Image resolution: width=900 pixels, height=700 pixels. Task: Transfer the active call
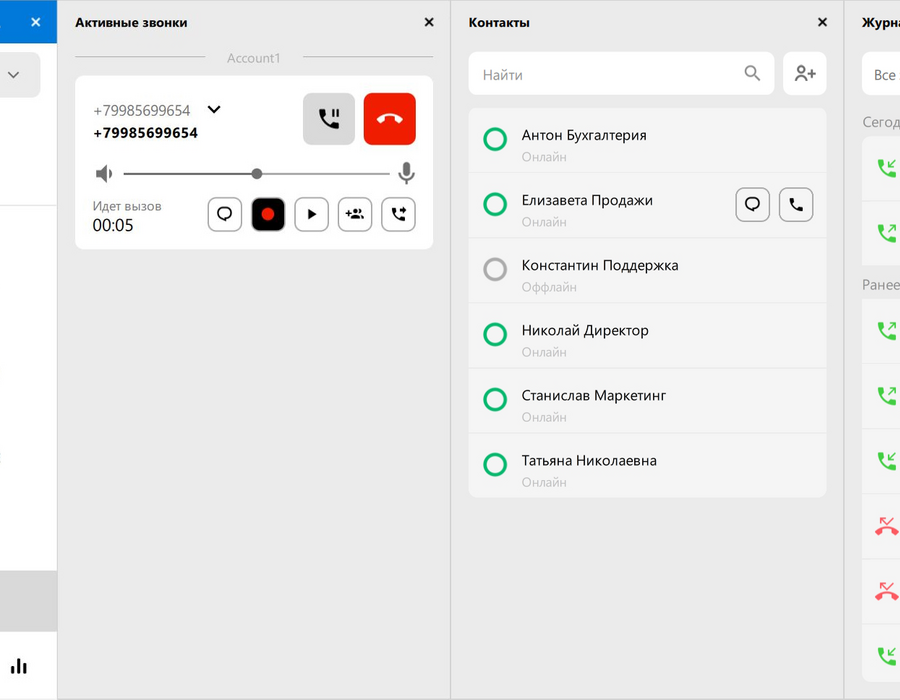398,215
